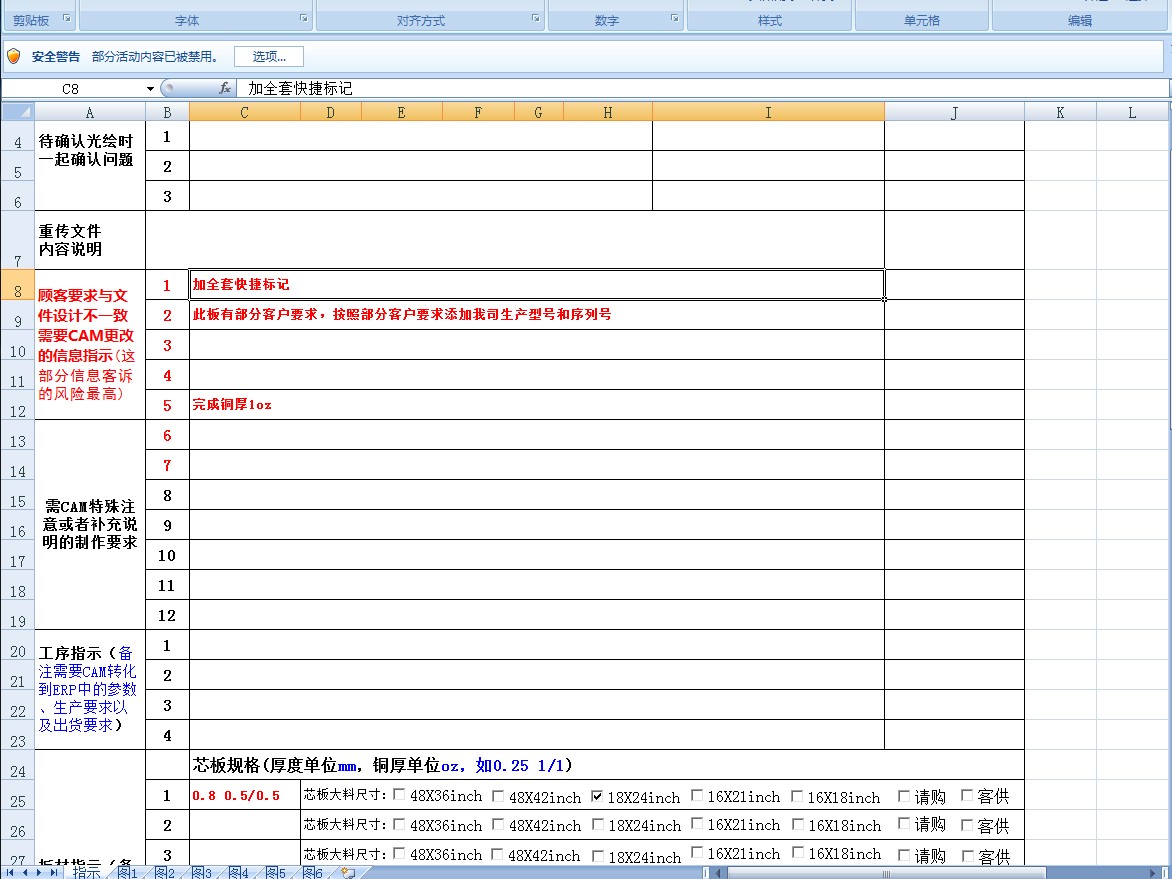
Task: Check 48X36inch in row 25
Action: (399, 795)
